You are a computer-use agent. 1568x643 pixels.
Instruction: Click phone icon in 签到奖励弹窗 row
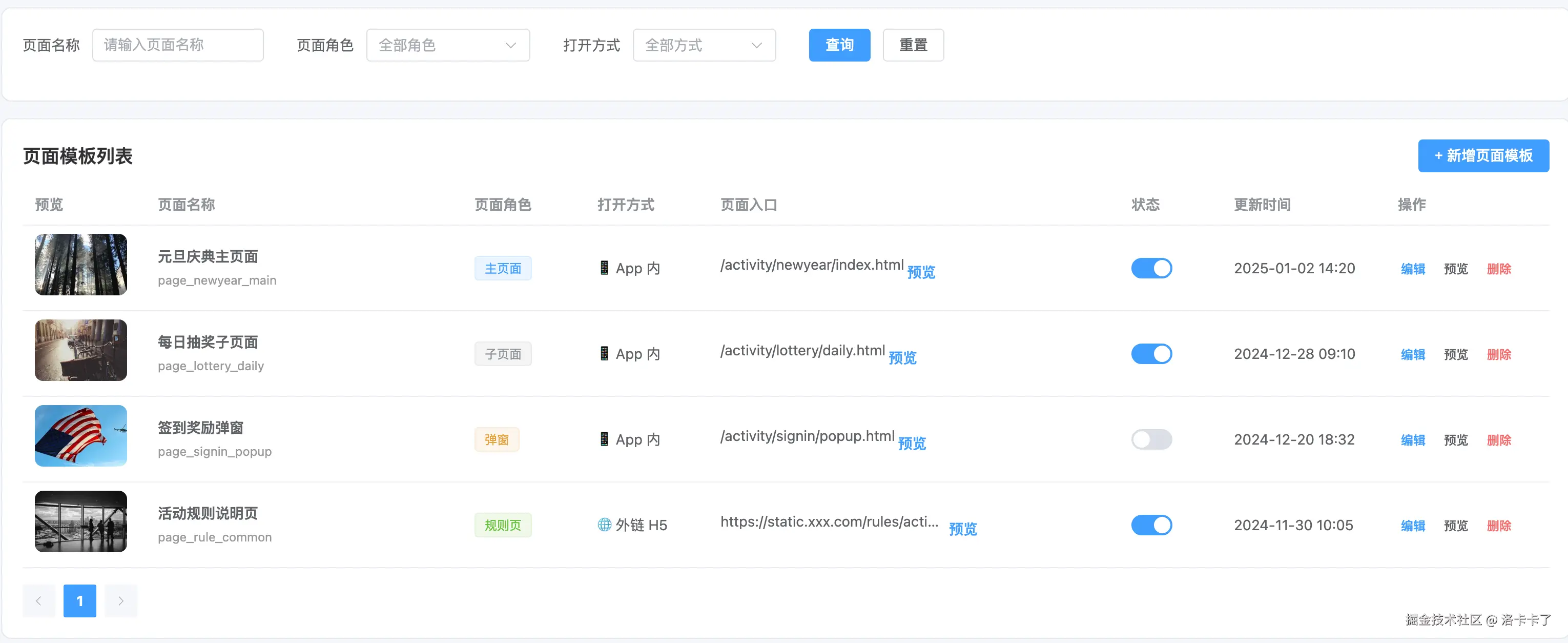(x=604, y=439)
